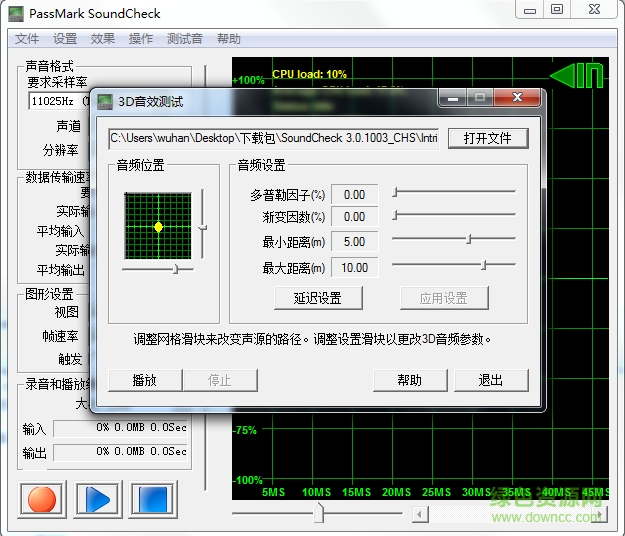Click the 延迟设置 button

click(x=318, y=298)
